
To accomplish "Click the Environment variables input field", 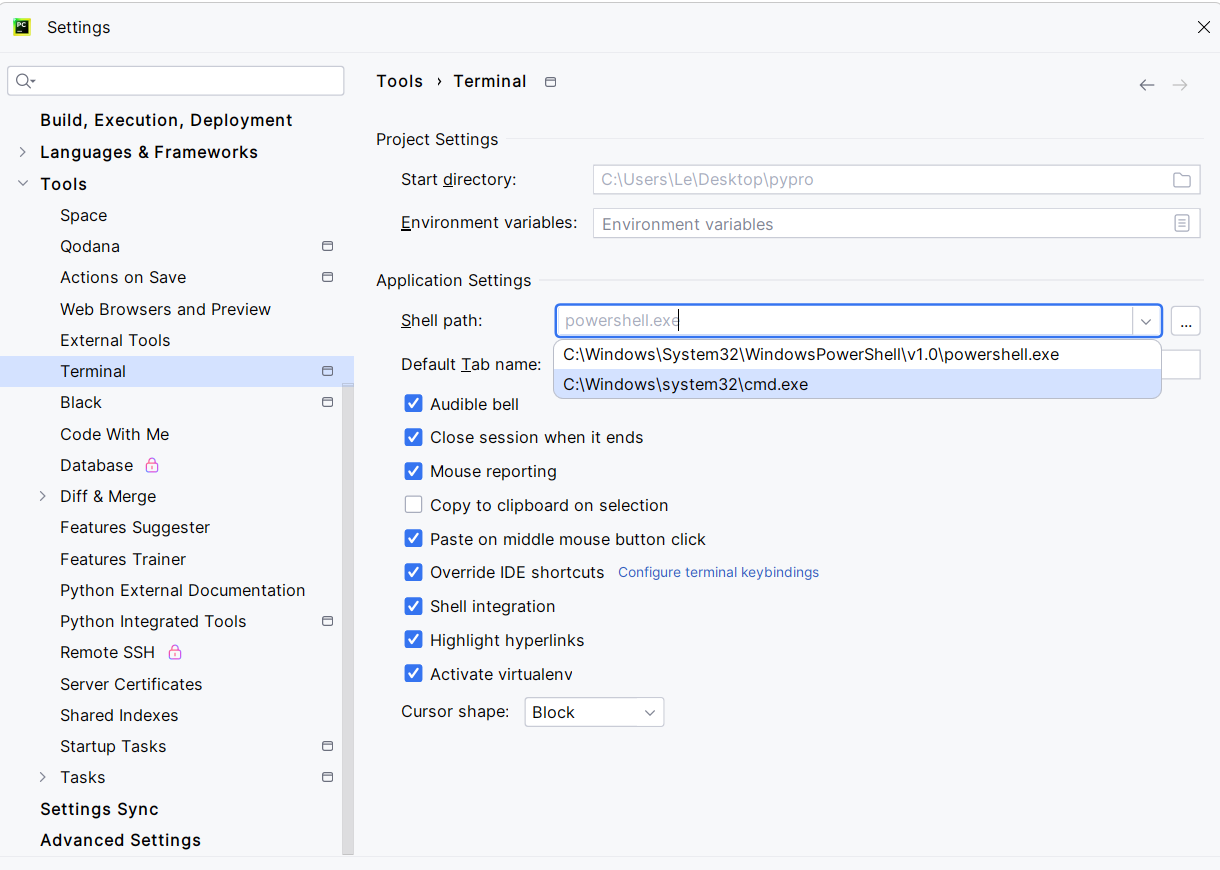I will pos(880,224).
